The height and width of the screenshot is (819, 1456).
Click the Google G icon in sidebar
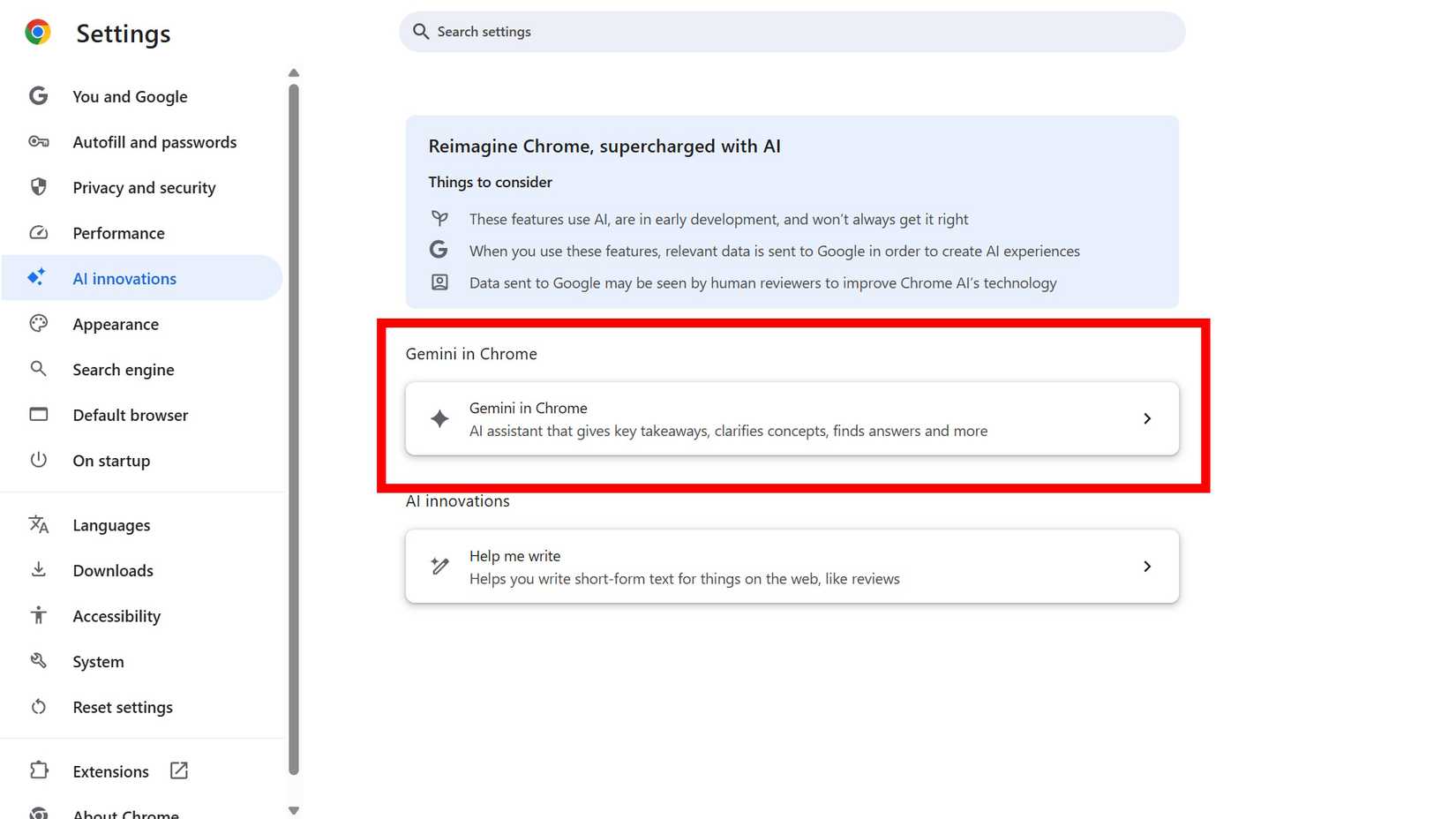38,96
